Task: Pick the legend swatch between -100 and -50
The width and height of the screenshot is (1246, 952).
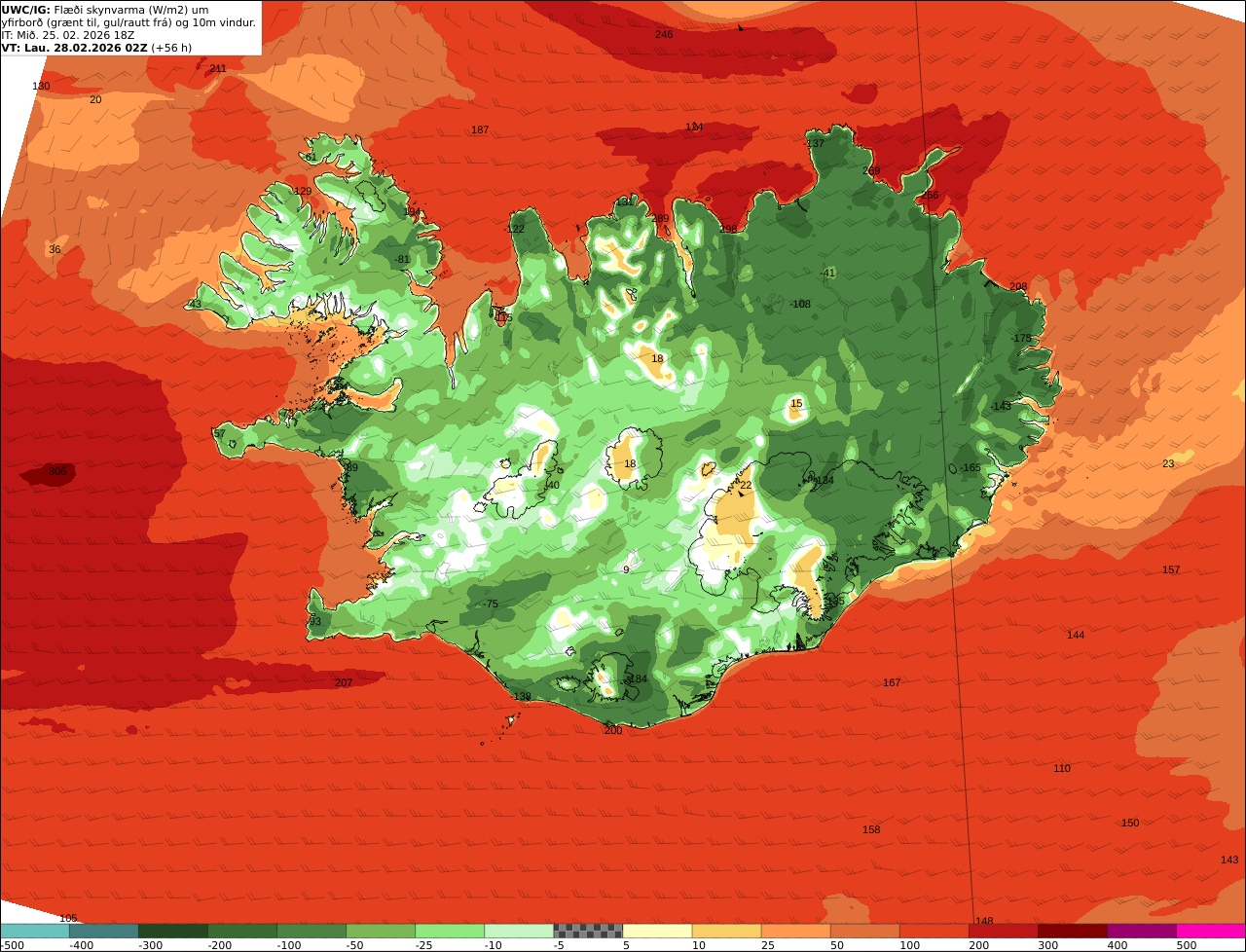Action: click(311, 931)
